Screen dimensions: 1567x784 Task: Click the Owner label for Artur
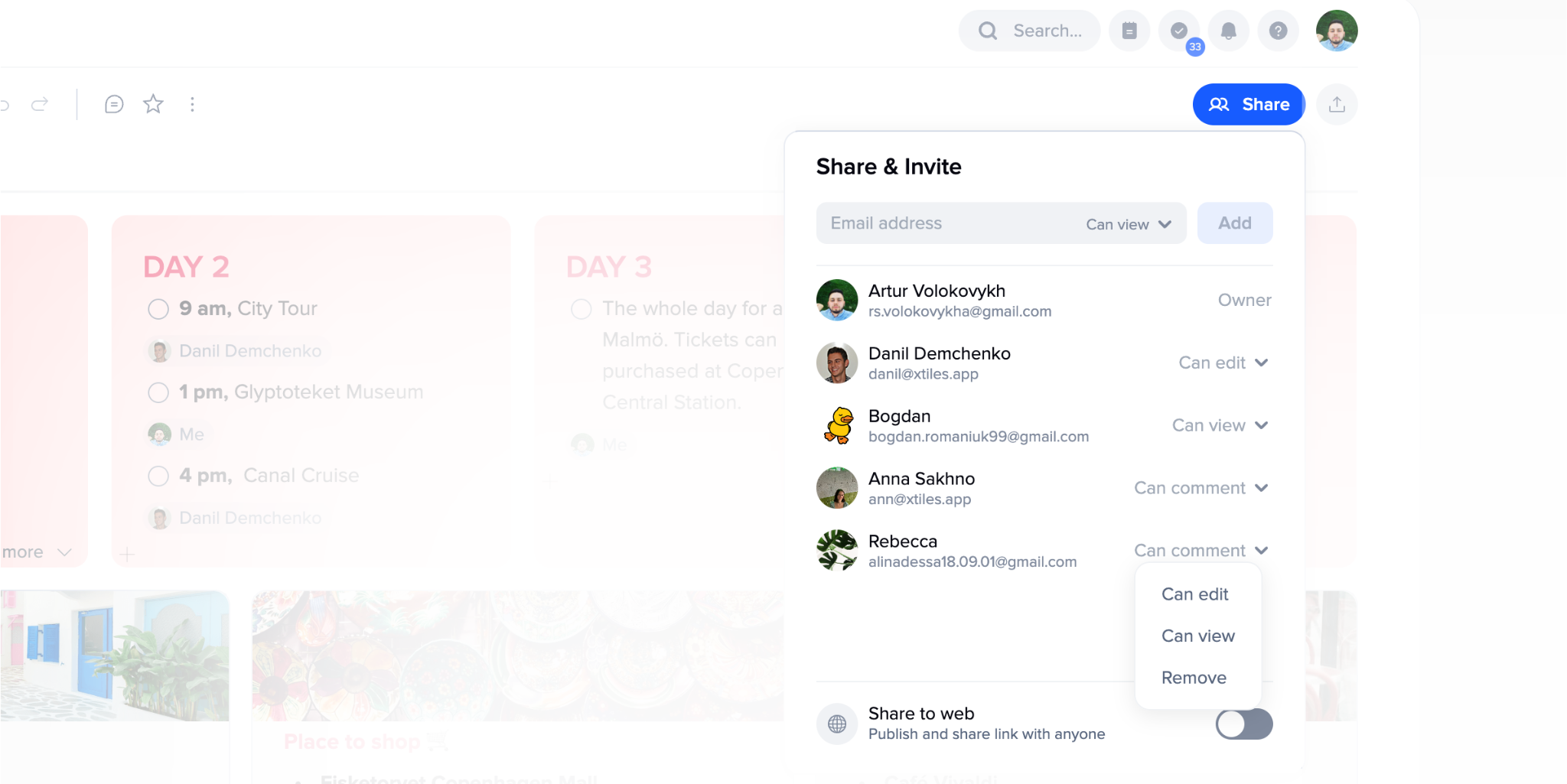coord(1244,300)
